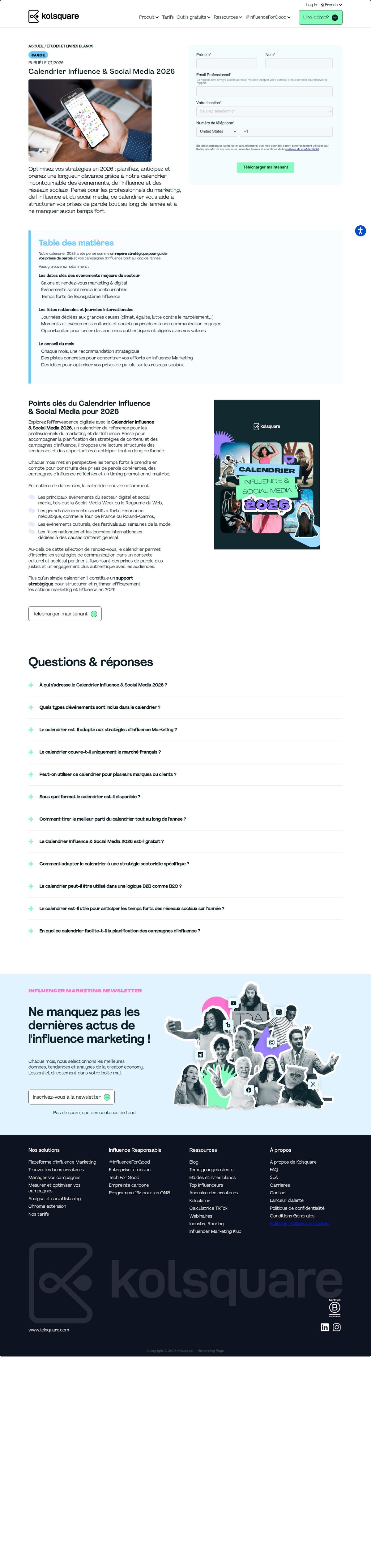
Task: Open 'Politique relative aux Cookies' footer link
Action: tap(299, 1223)
